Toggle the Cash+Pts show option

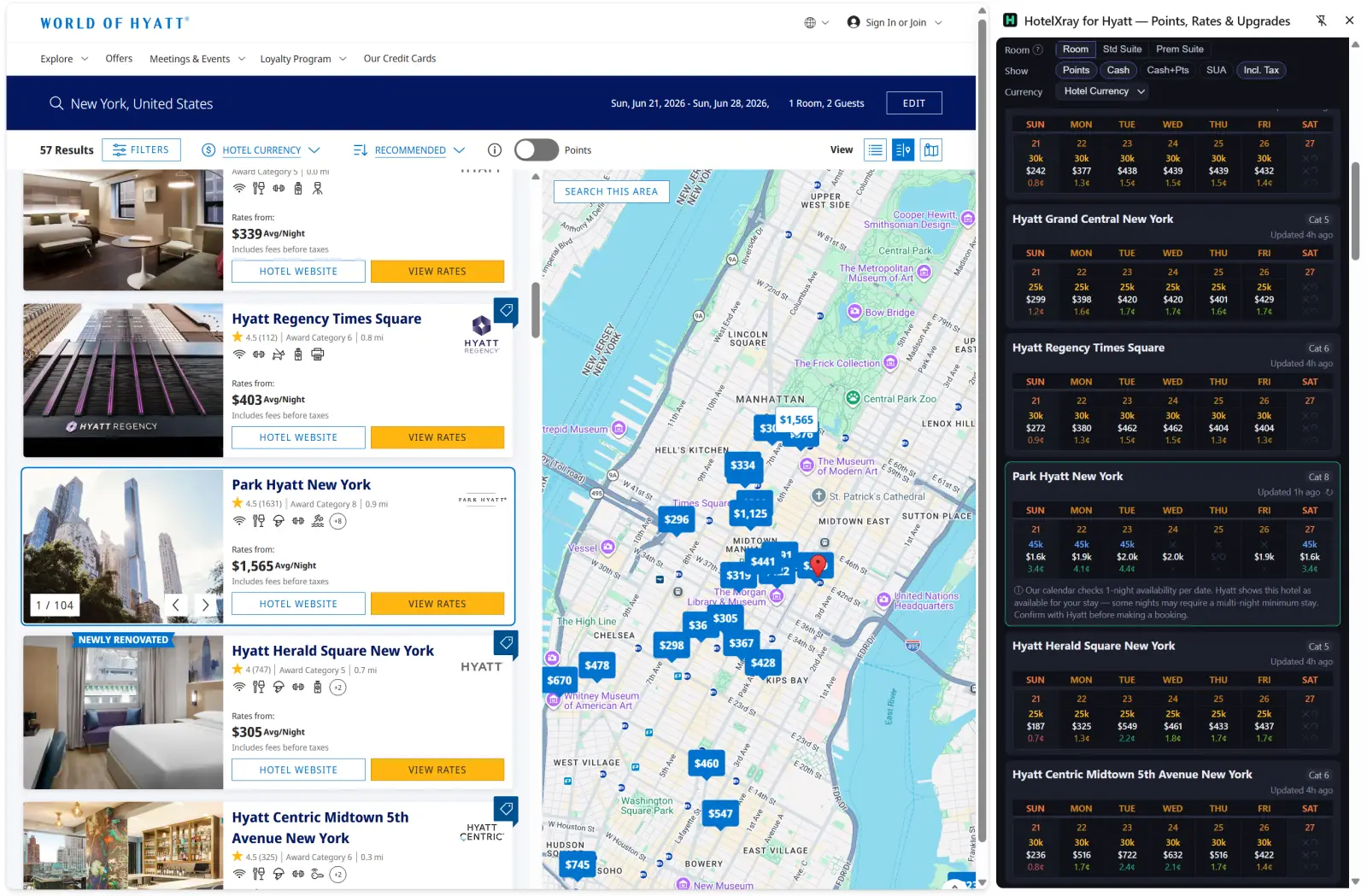click(x=1167, y=70)
